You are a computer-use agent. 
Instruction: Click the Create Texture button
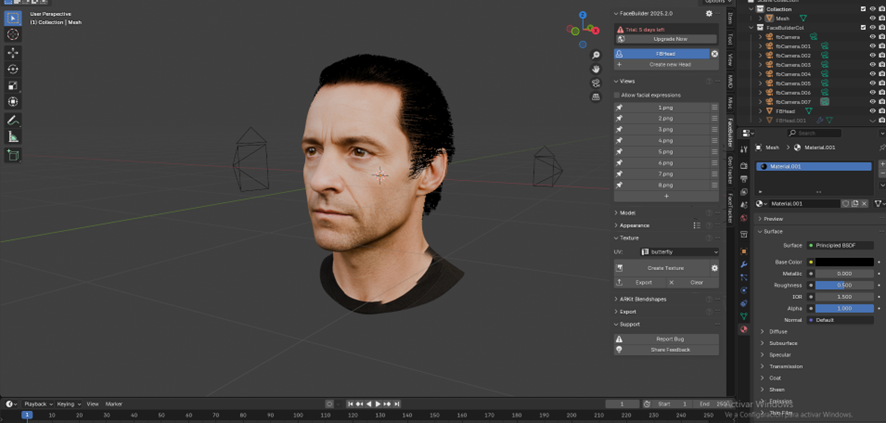[665, 268]
